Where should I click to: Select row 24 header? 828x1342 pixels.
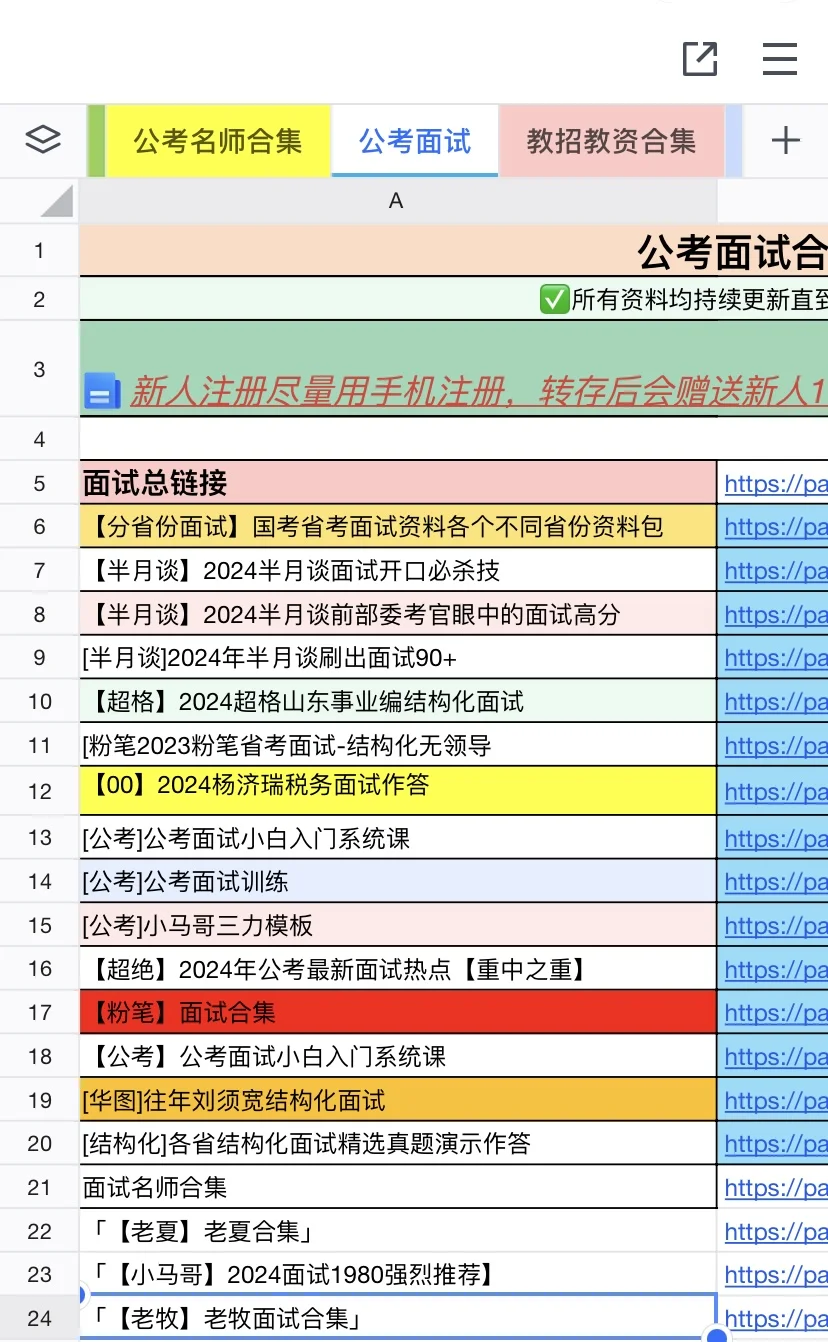39,1318
